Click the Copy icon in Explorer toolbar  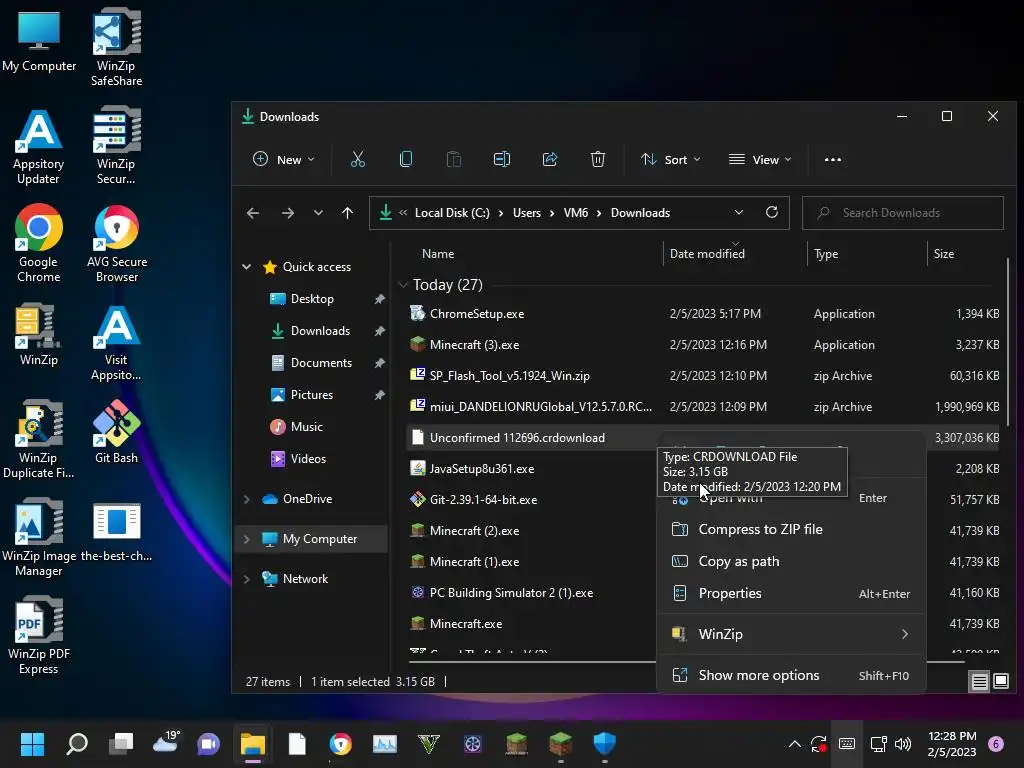pos(406,159)
